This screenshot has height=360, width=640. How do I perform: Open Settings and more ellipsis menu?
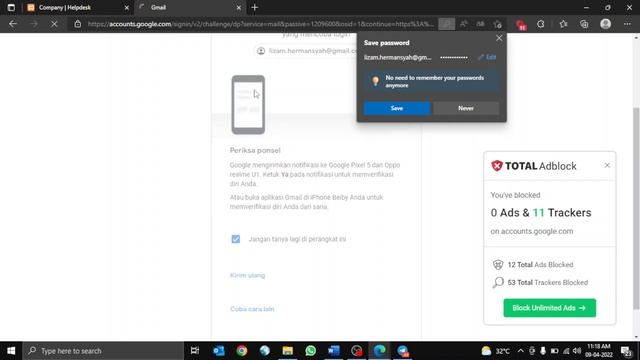pyautogui.click(x=627, y=24)
